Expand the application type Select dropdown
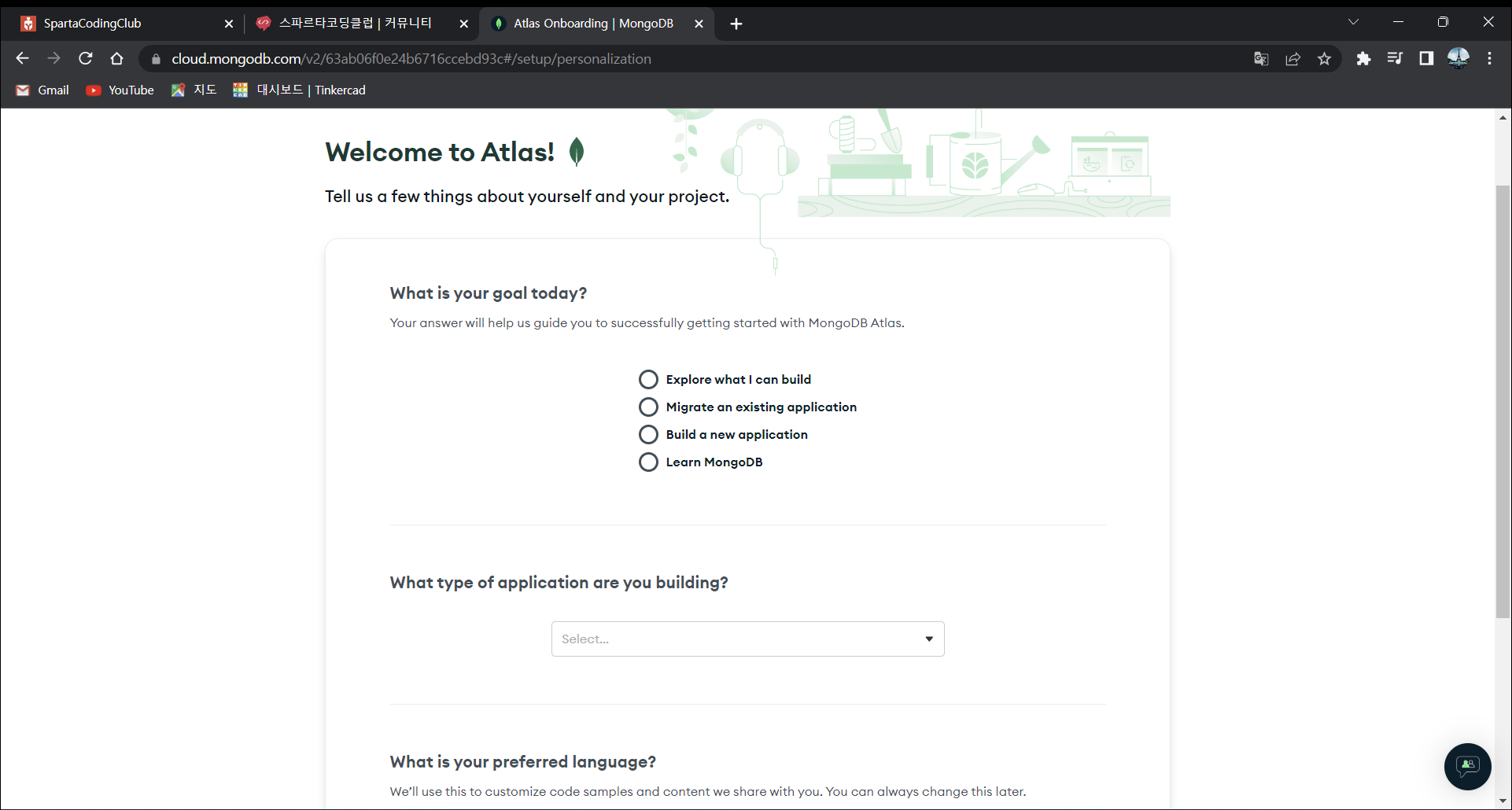Screen dimensions: 1512x810 click(747, 639)
